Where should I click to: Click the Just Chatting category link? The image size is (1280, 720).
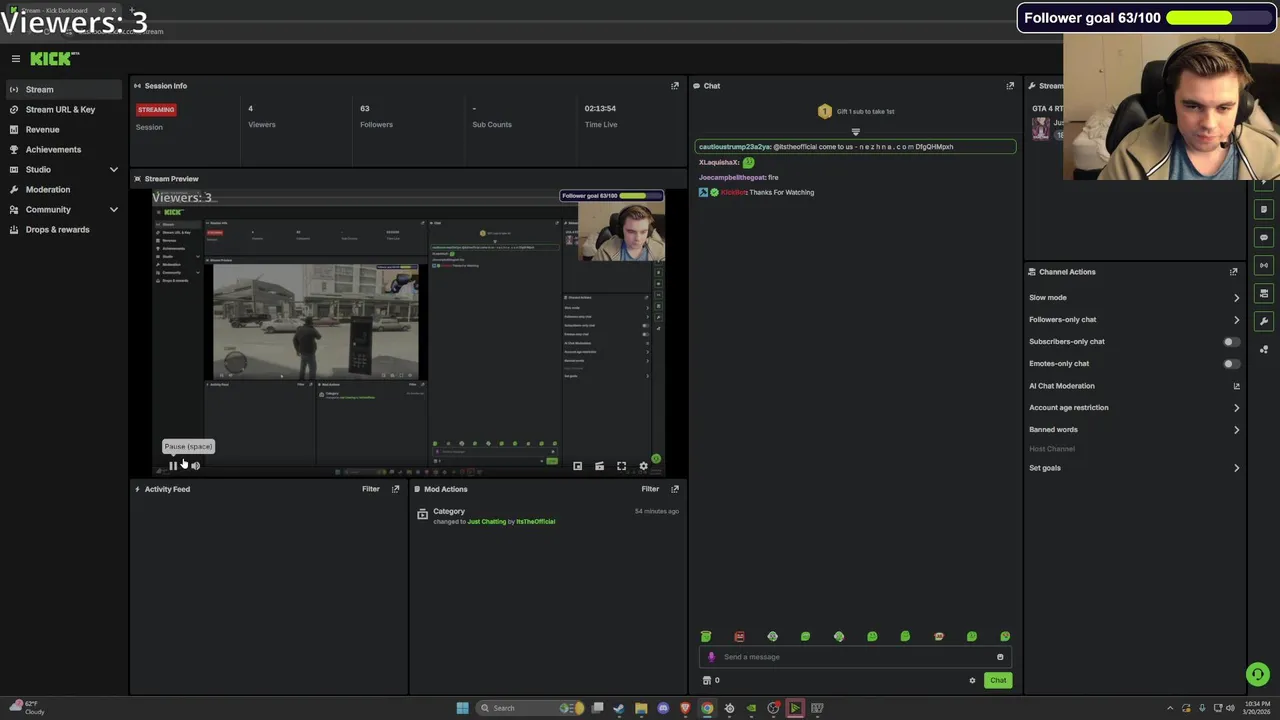click(487, 522)
